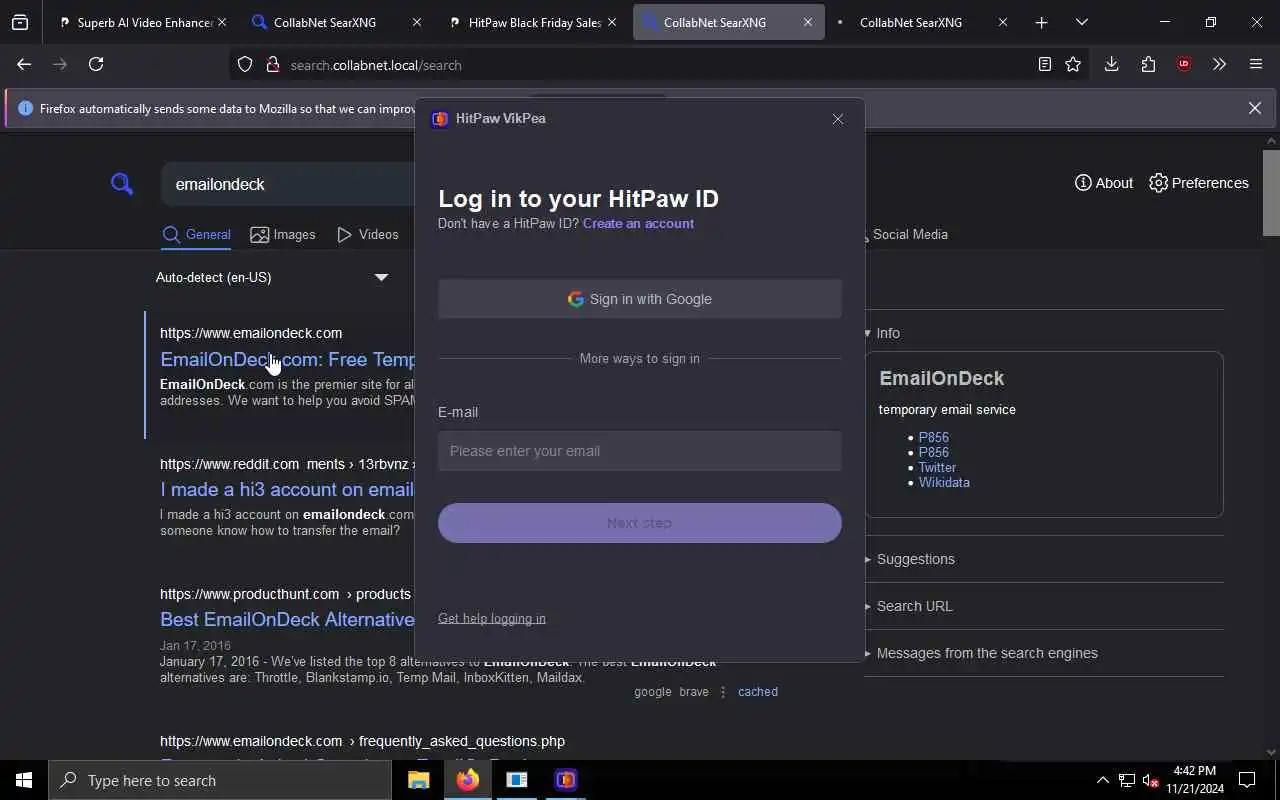Close the HitPaw VikPea login dialog
This screenshot has width=1280, height=800.
click(x=838, y=119)
